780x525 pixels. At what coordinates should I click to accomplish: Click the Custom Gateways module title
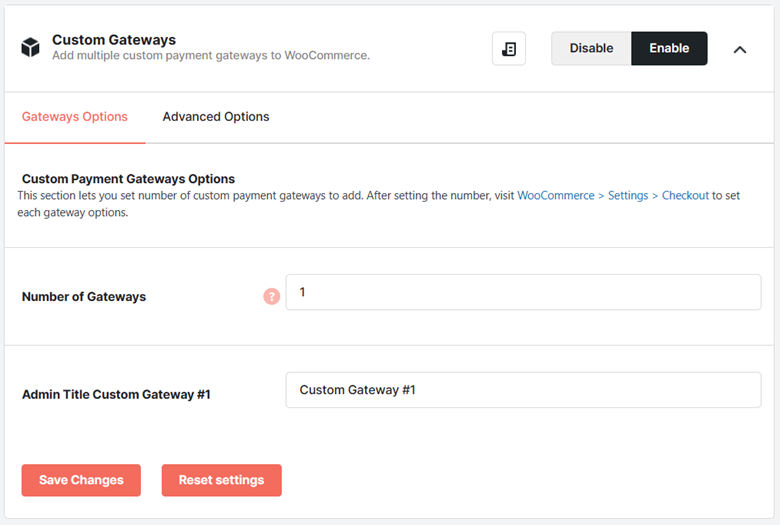click(x=114, y=40)
